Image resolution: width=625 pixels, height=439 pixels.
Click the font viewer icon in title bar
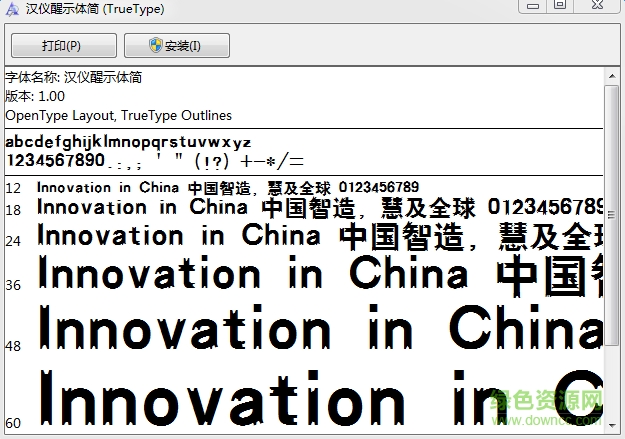[x=12, y=9]
